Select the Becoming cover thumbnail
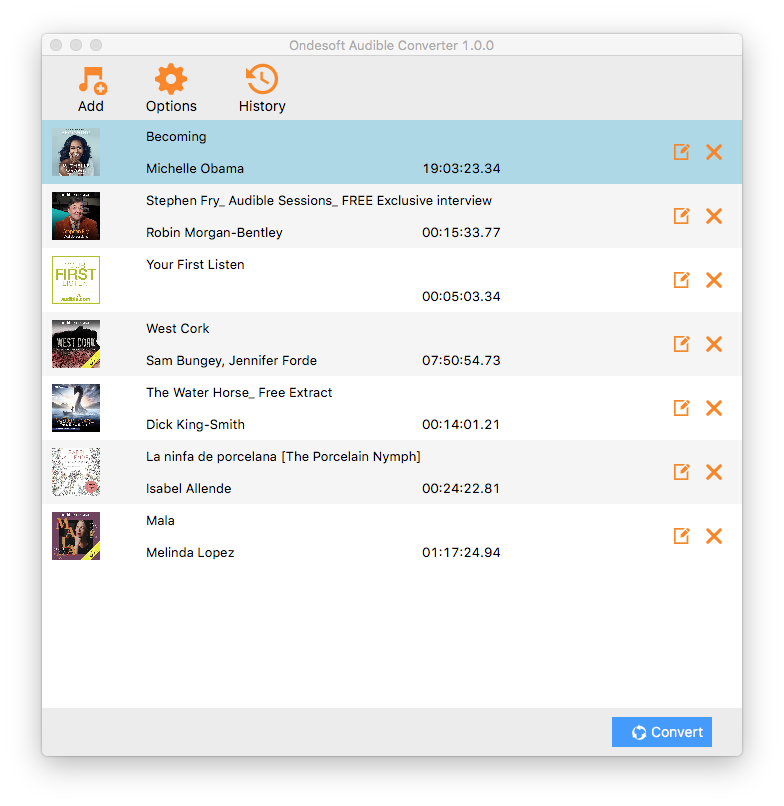The height and width of the screenshot is (806, 784). tap(76, 152)
